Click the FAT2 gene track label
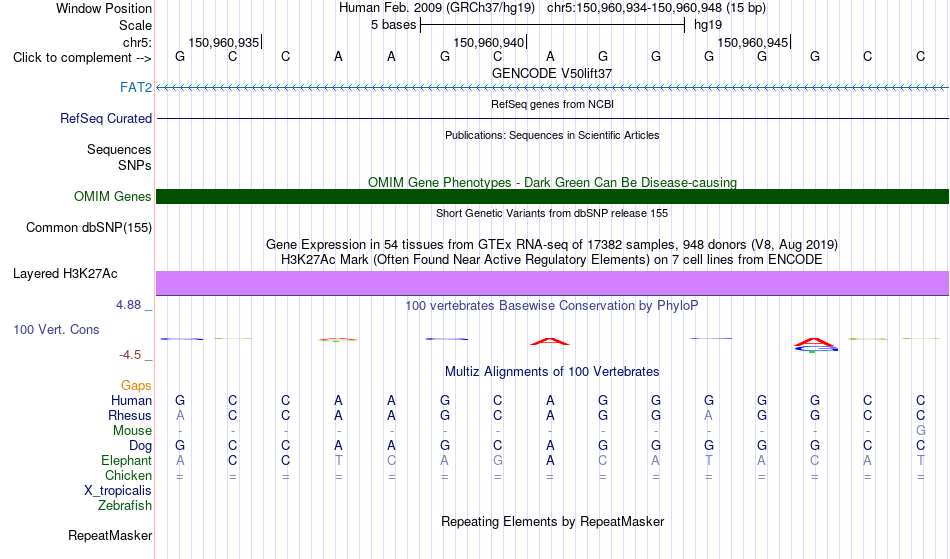This screenshot has height=559, width=950. pyautogui.click(x=136, y=88)
